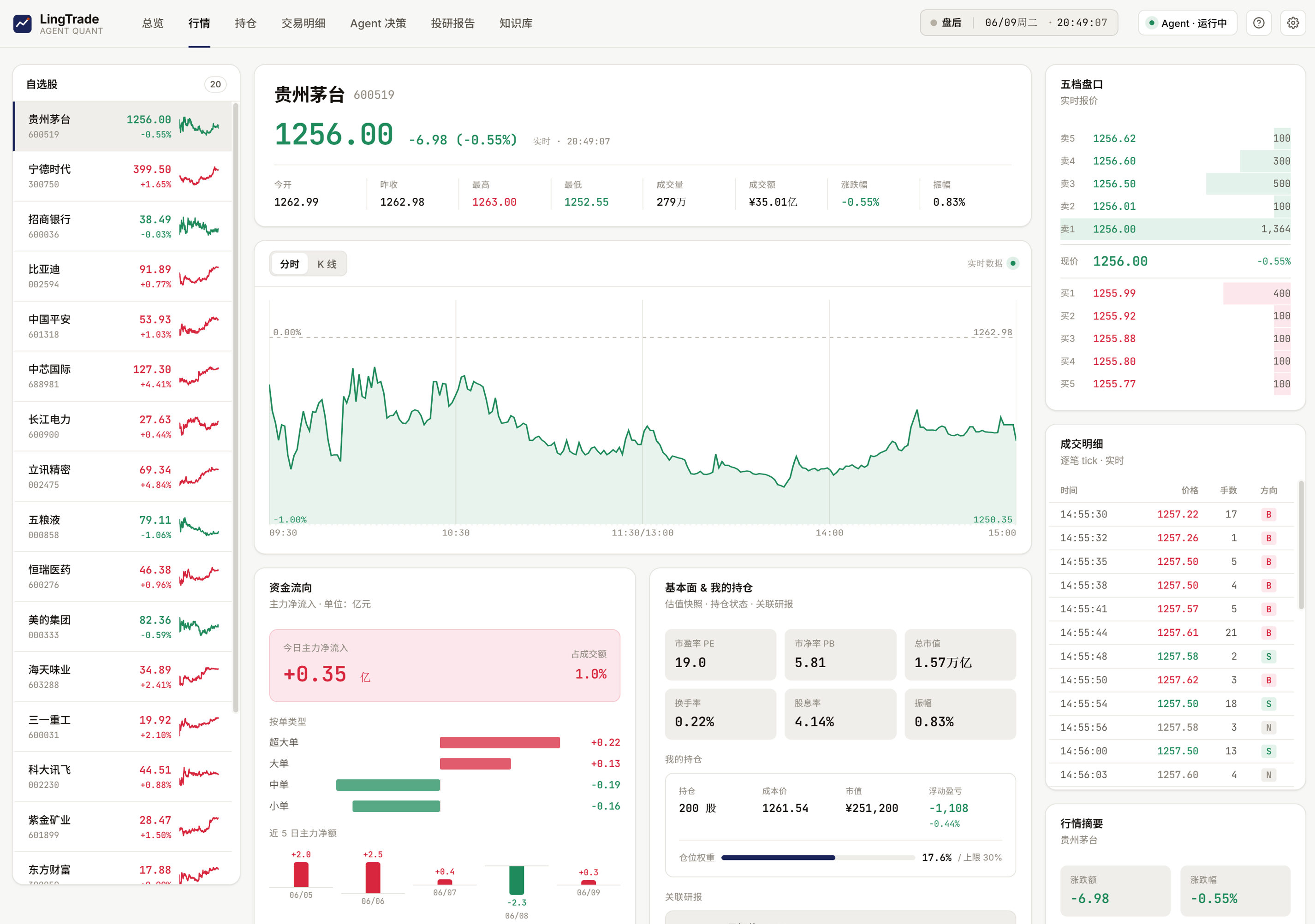Click the 买1 price 1255.99
The width and height of the screenshot is (1315, 924).
point(1114,293)
